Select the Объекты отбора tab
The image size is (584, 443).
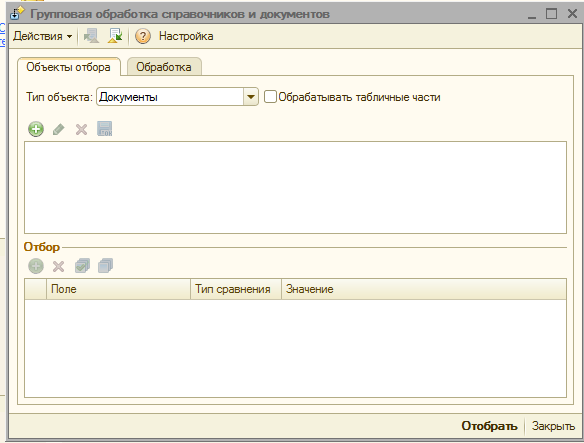pyautogui.click(x=69, y=67)
